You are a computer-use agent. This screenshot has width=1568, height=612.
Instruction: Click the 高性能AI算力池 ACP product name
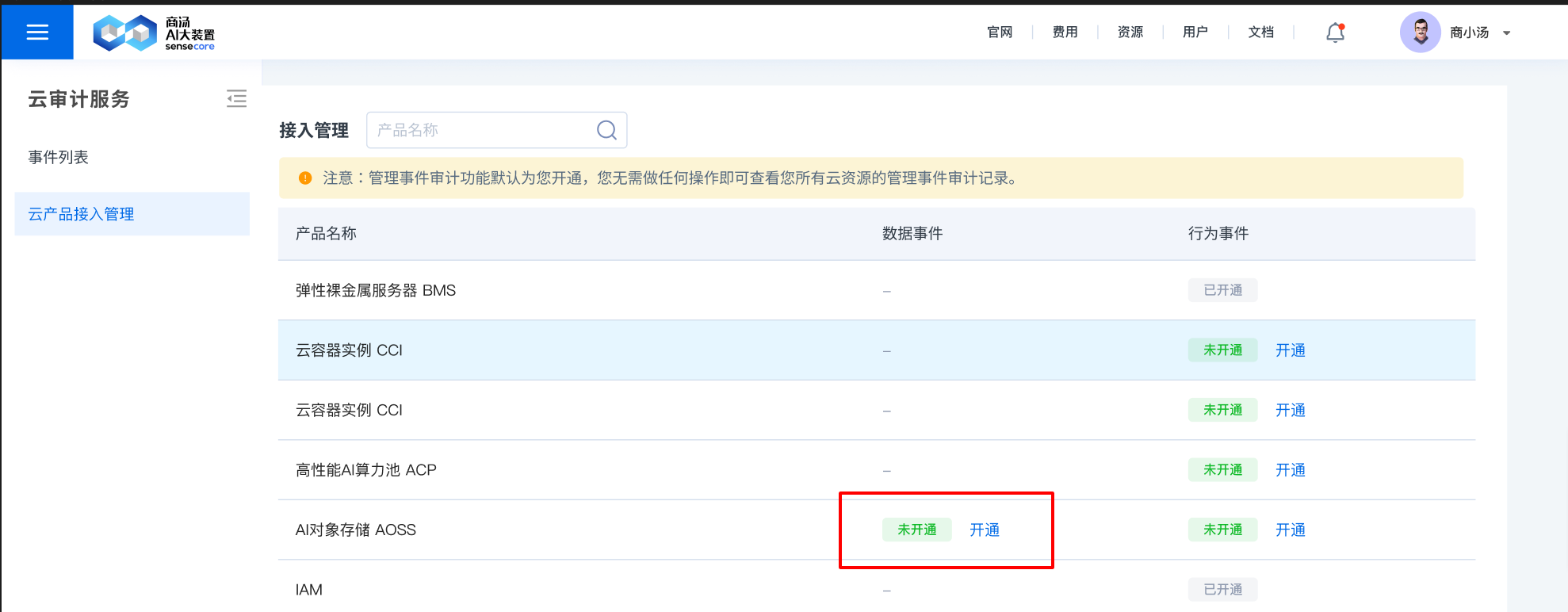tap(365, 470)
